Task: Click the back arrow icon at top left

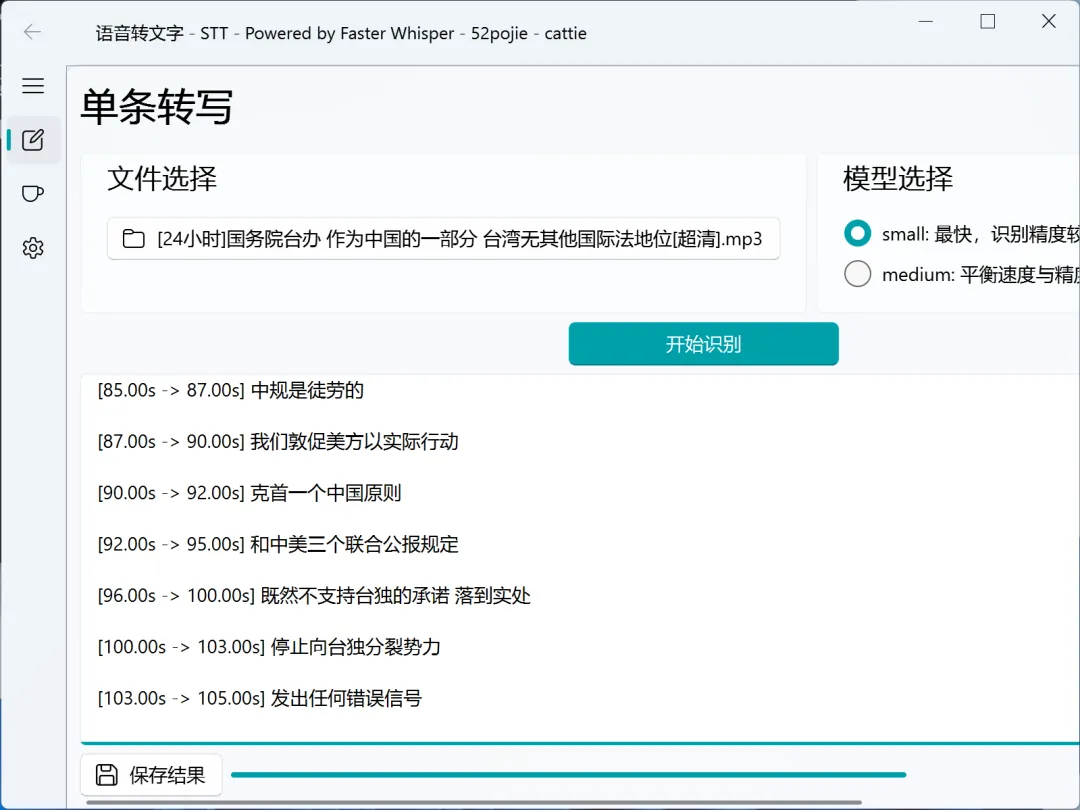Action: pyautogui.click(x=32, y=33)
